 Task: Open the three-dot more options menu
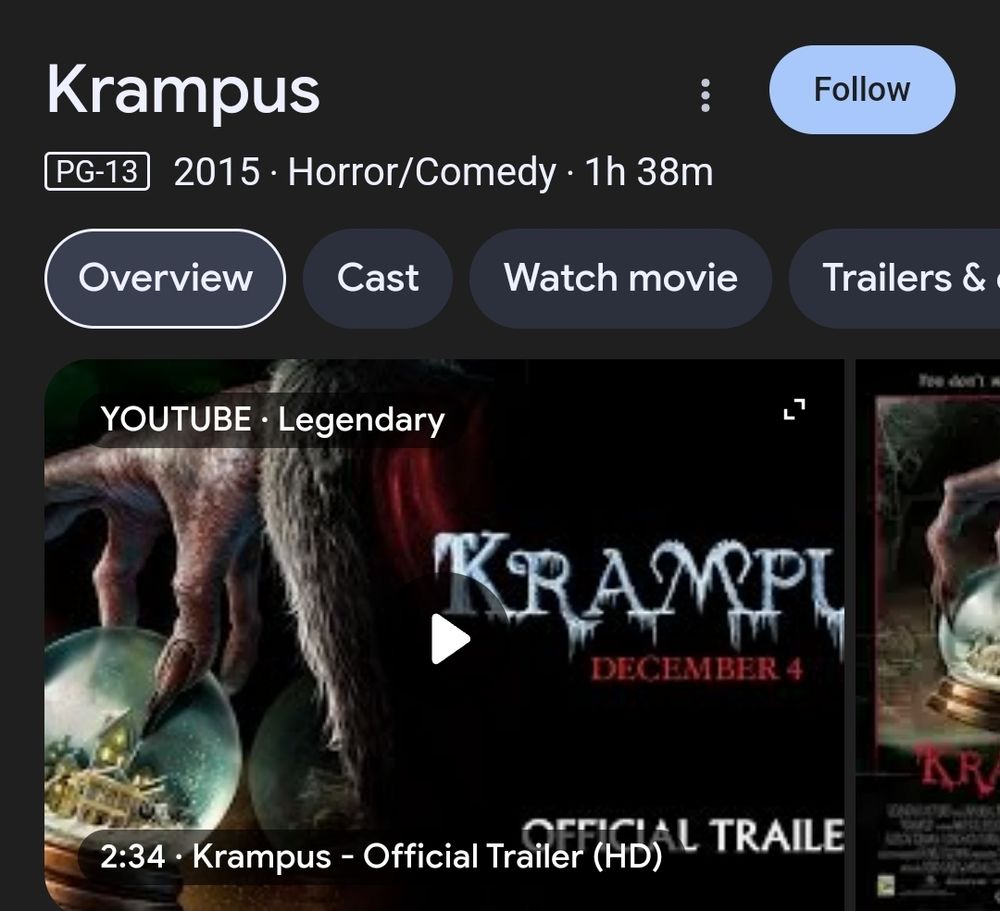pos(705,96)
